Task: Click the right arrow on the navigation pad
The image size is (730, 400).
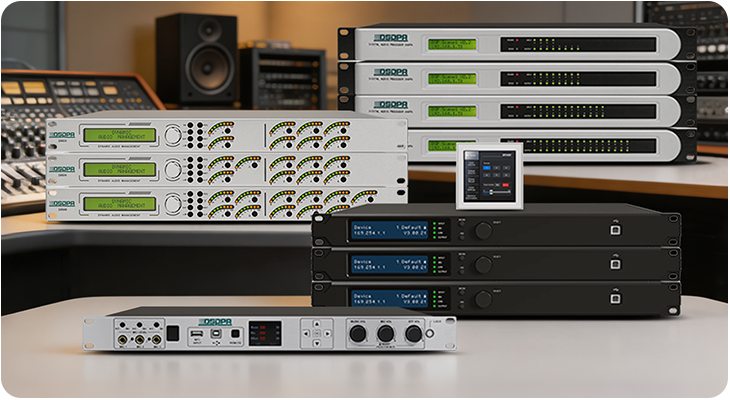Action: 327,333
